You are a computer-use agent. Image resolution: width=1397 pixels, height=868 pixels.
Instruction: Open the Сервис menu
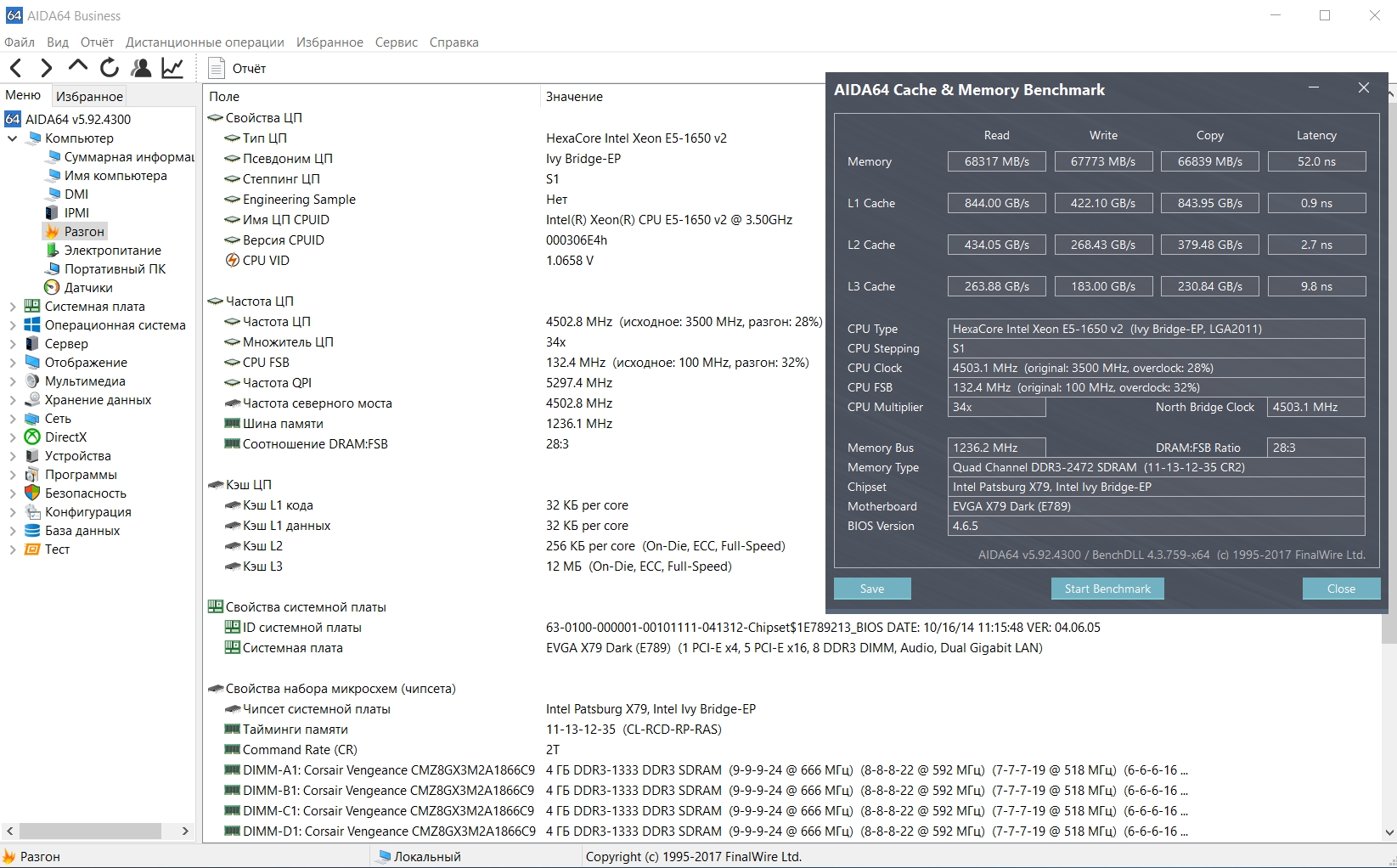[397, 42]
